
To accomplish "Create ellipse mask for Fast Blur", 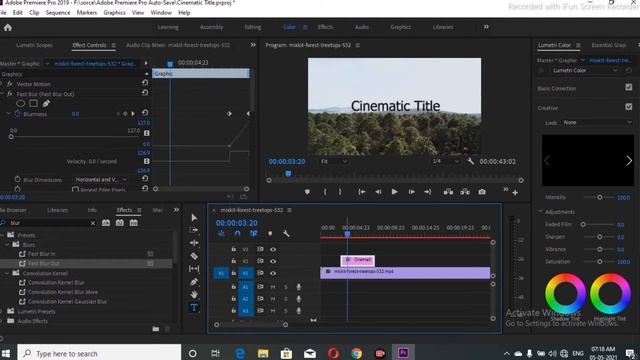I will [20, 104].
